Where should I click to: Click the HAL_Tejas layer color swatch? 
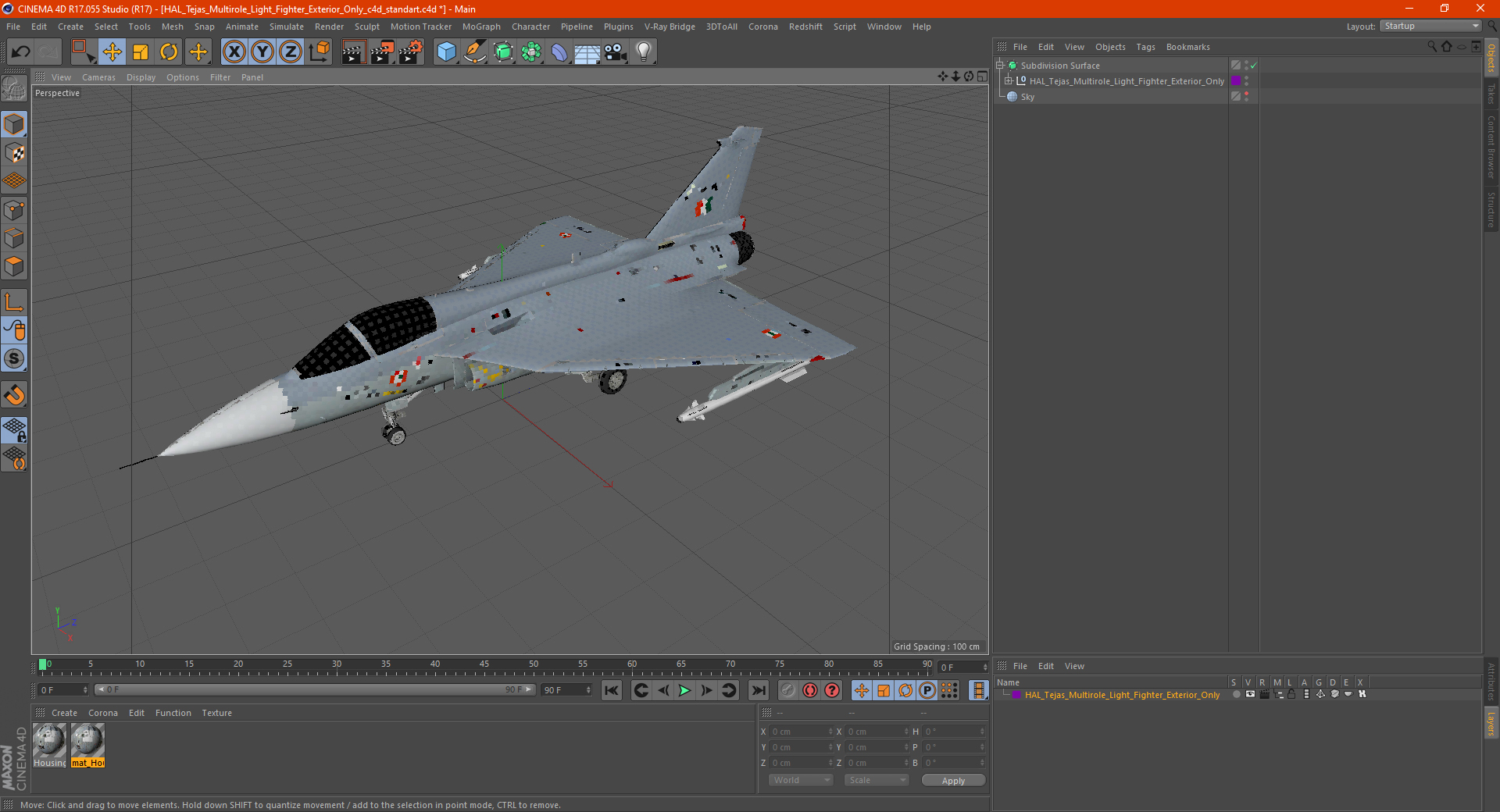tap(1016, 694)
